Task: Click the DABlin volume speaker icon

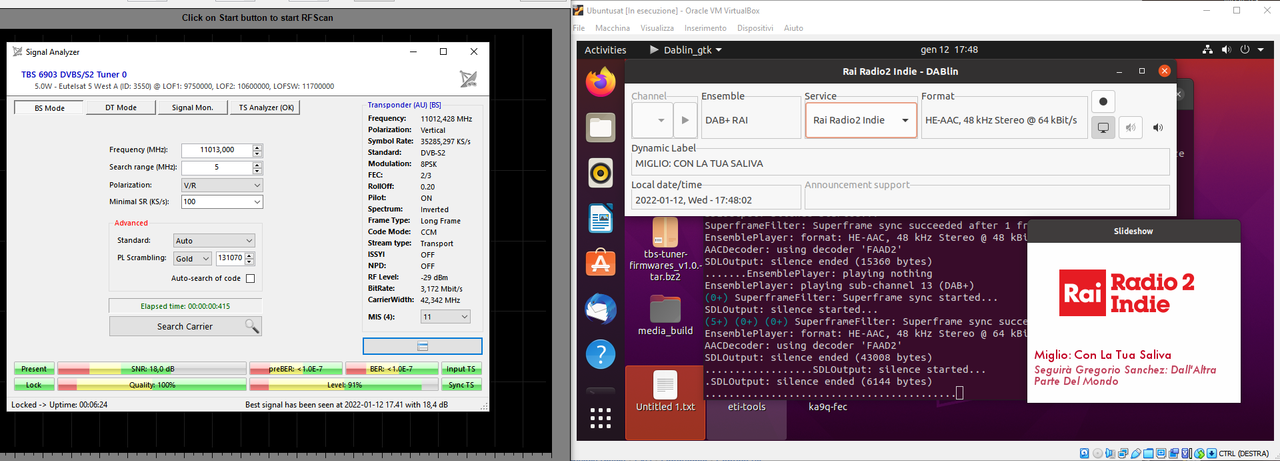Action: pos(1158,127)
